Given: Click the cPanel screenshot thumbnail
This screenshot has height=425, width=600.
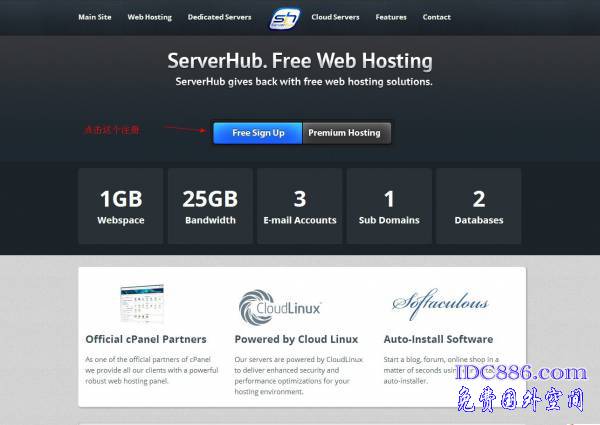Looking at the screenshot, I should click(146, 302).
